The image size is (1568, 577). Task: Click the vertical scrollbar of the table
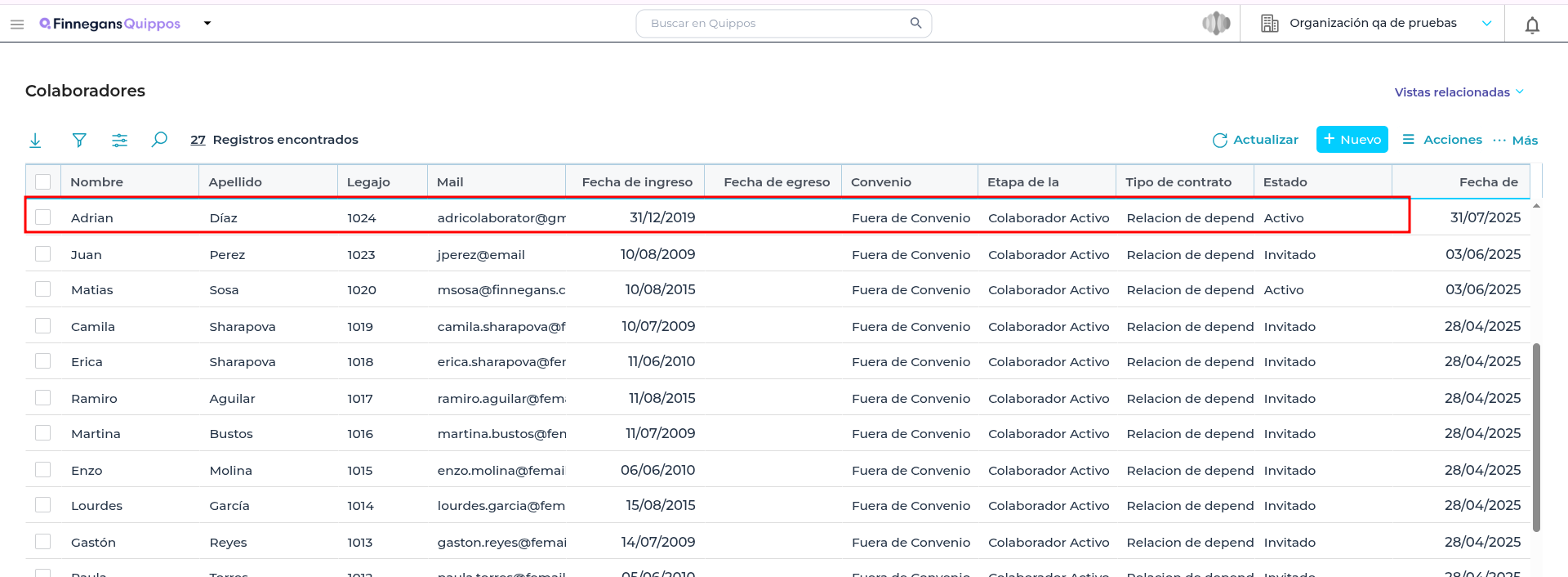tap(1536, 437)
